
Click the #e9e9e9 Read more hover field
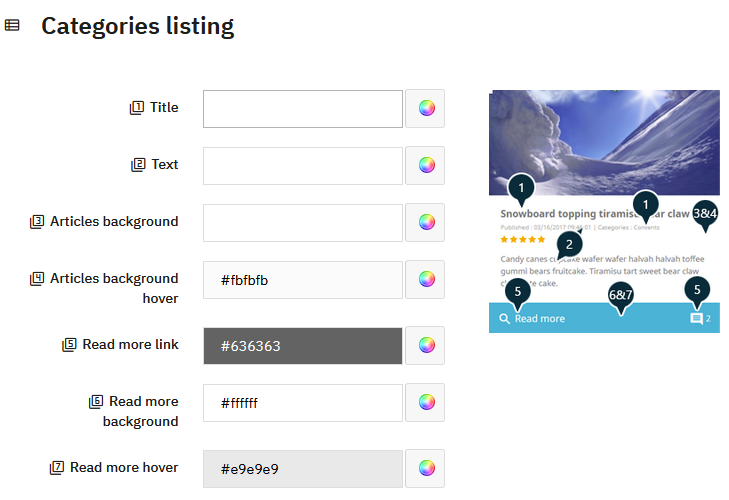point(303,468)
